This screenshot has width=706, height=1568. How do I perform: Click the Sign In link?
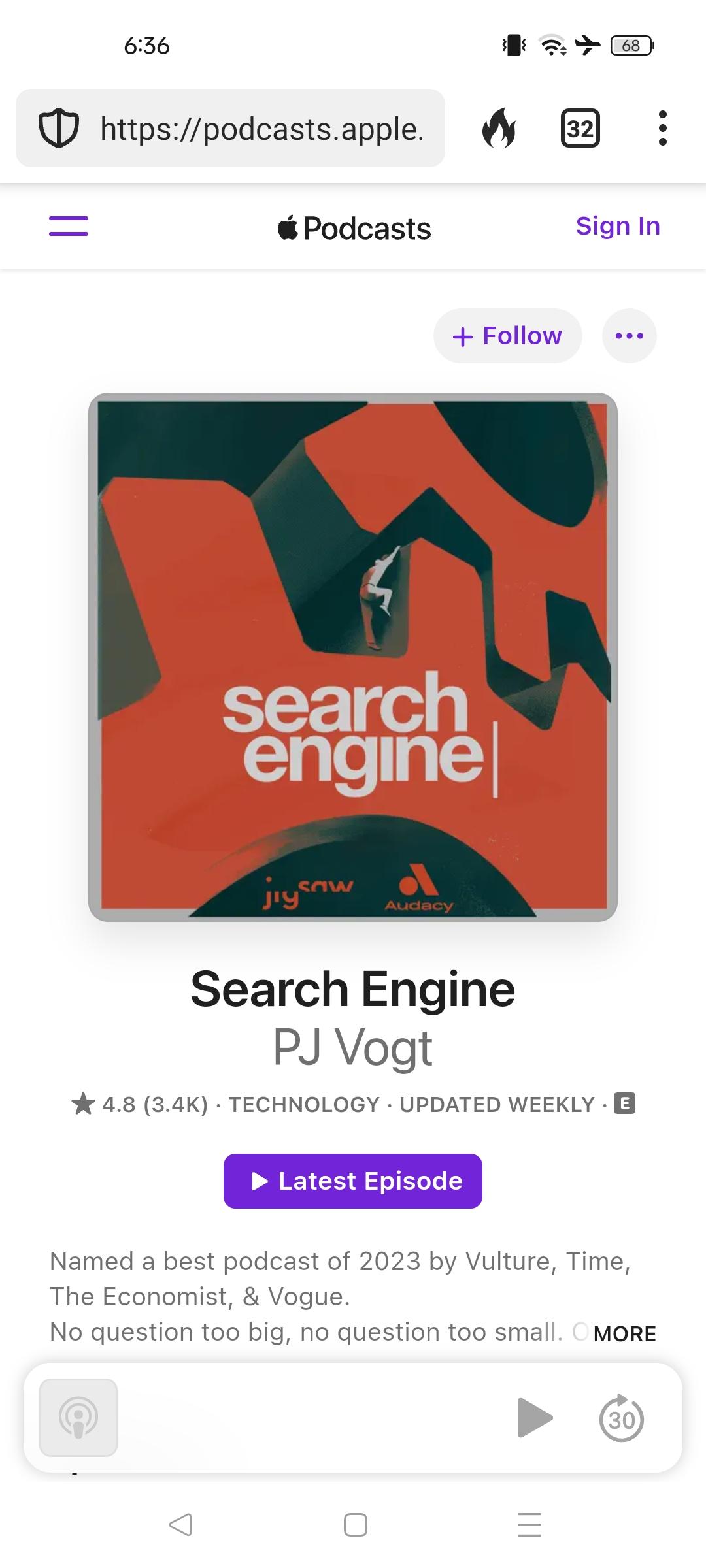pos(618,226)
